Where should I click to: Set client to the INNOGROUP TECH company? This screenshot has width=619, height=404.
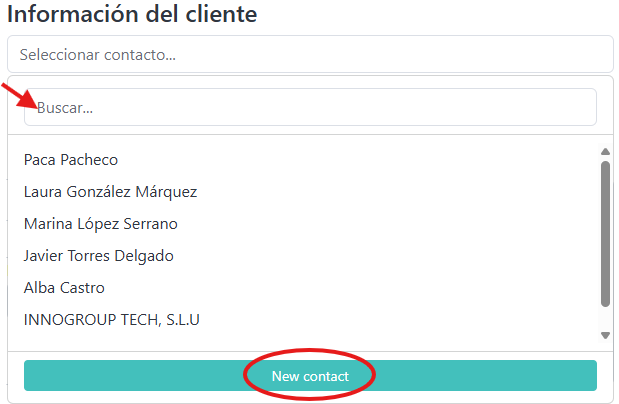pos(112,320)
